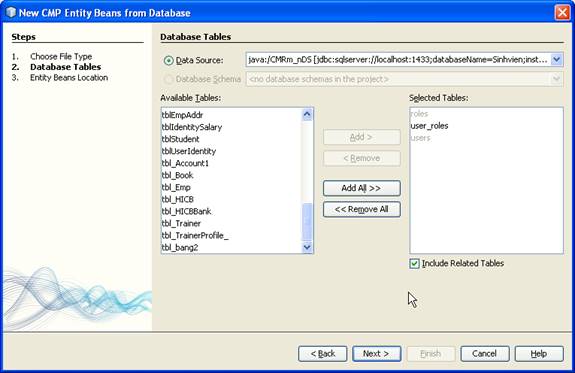Open the Database Schema dropdown arrow
Image resolution: width=575 pixels, height=373 pixels.
click(556, 79)
